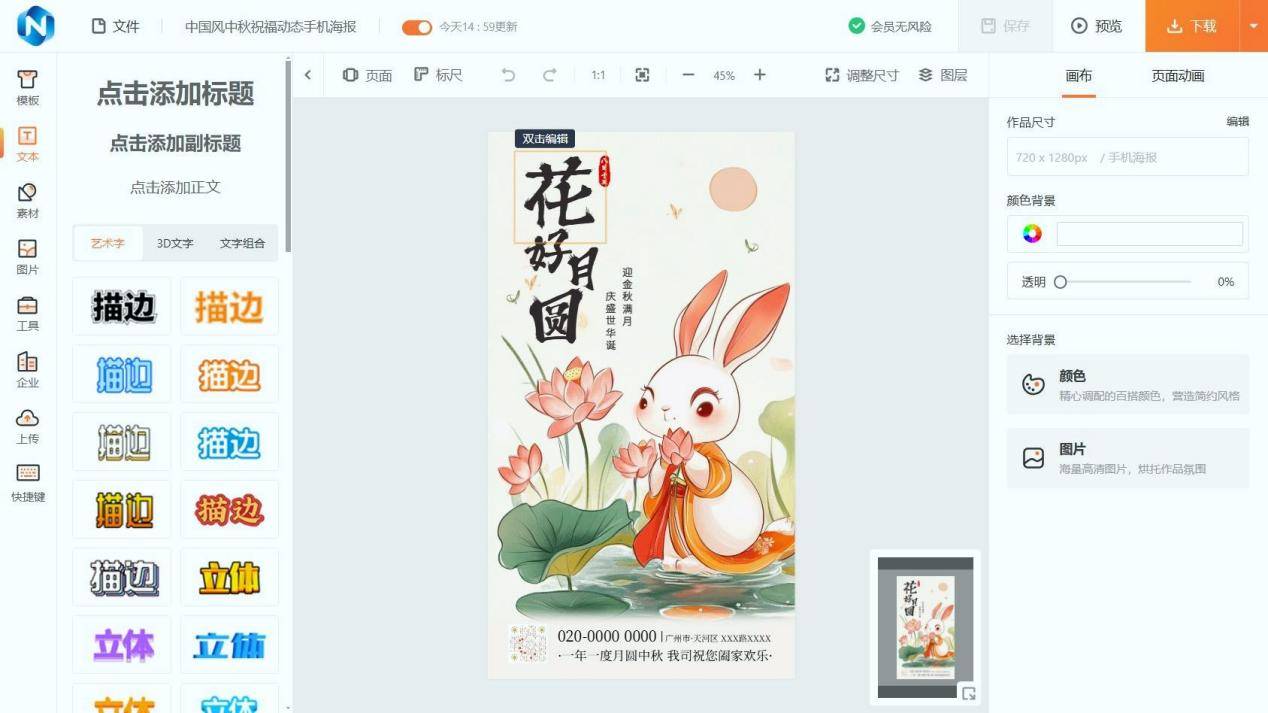The height and width of the screenshot is (713, 1268).
Task: Show the 快捷键 keyboard shortcuts
Action: [28, 483]
